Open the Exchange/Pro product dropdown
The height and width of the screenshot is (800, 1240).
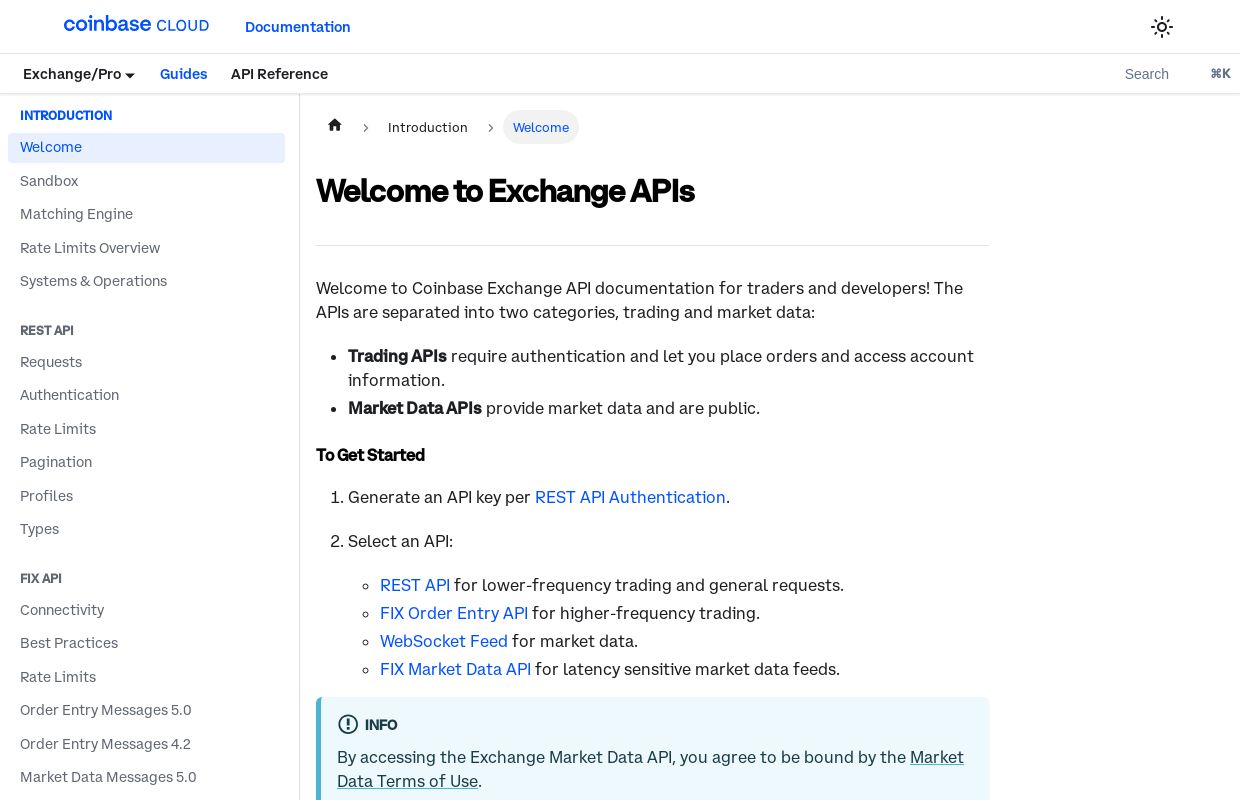point(79,74)
